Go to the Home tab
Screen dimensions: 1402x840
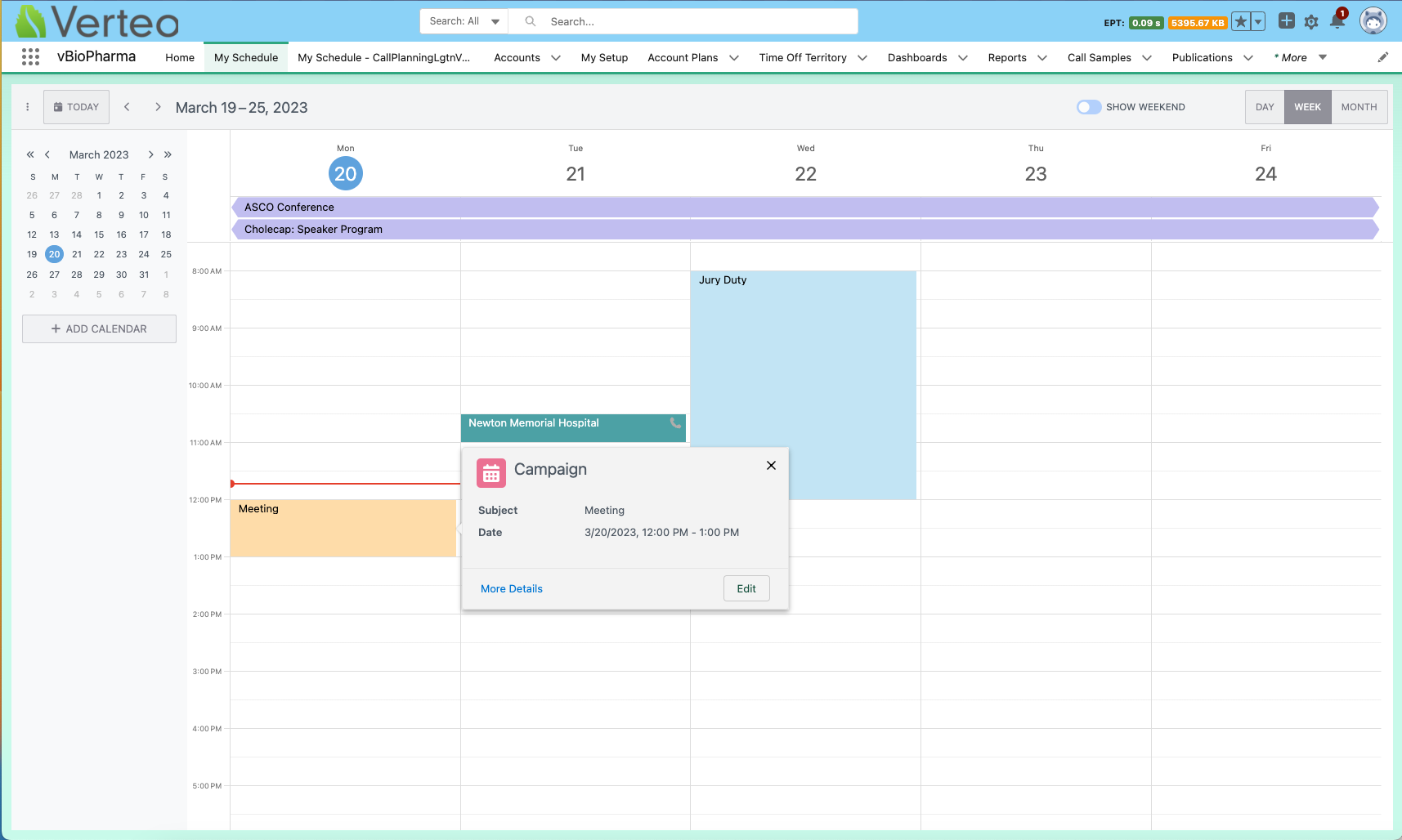pos(180,57)
